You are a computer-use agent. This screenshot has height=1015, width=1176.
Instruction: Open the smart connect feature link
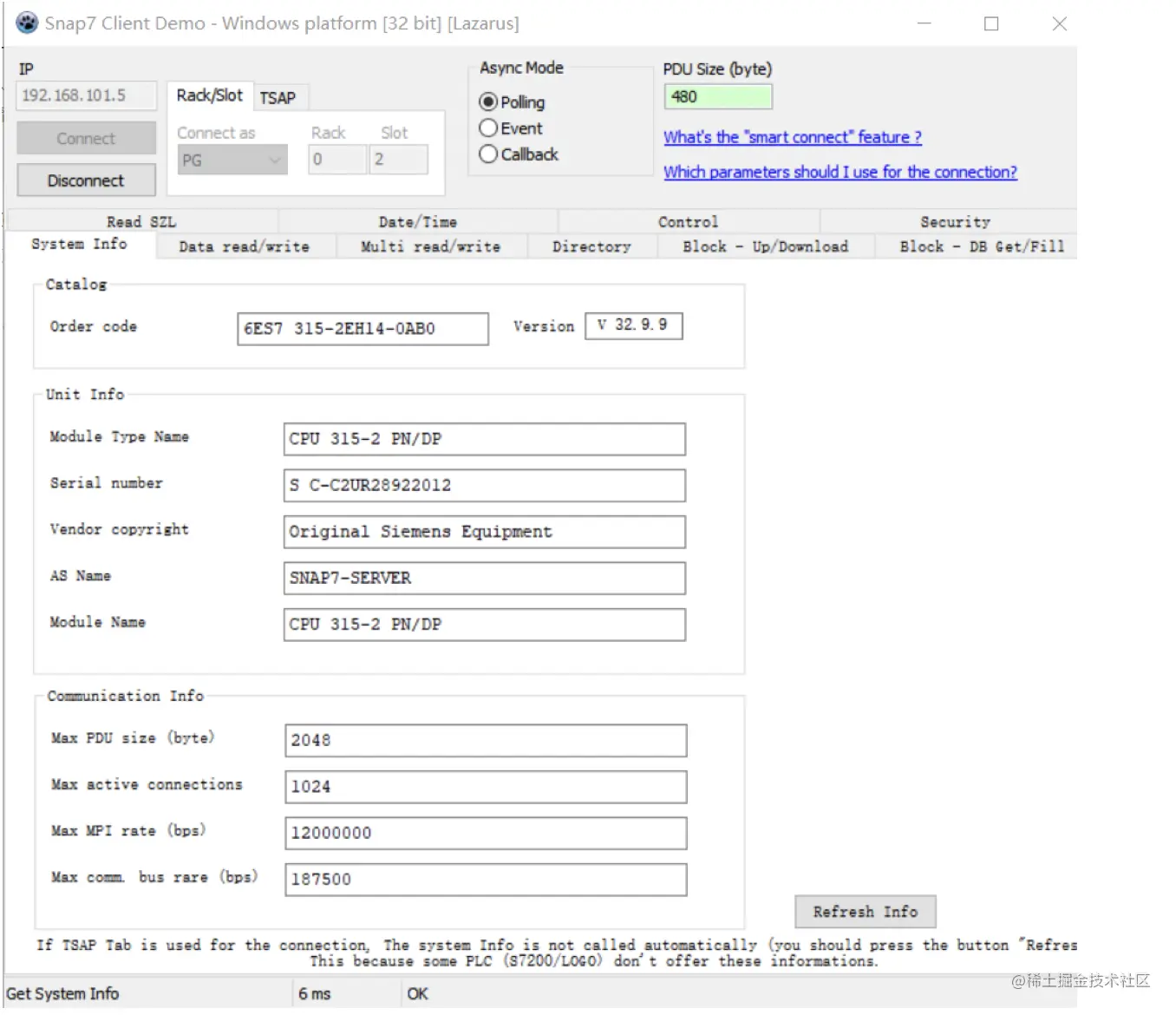coord(793,137)
